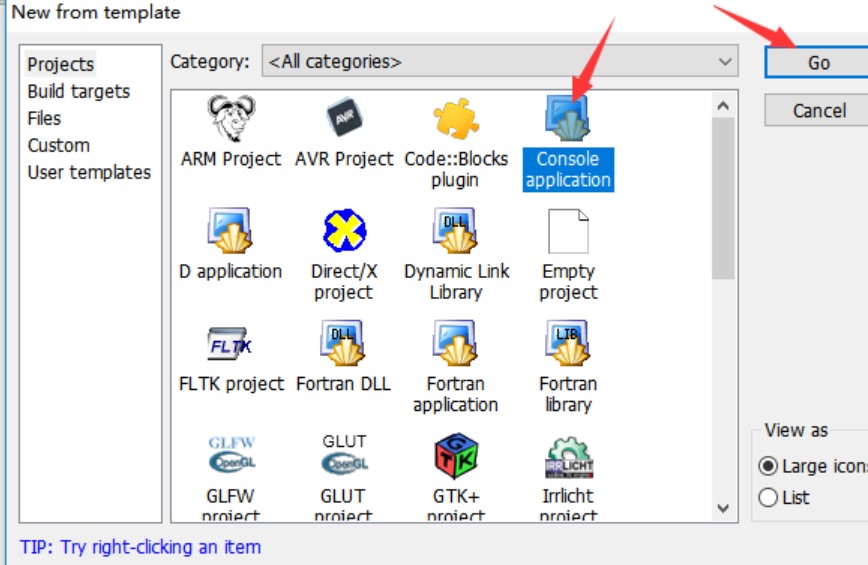
Task: Click the 'Fortran library' label text
Action: pos(569,394)
